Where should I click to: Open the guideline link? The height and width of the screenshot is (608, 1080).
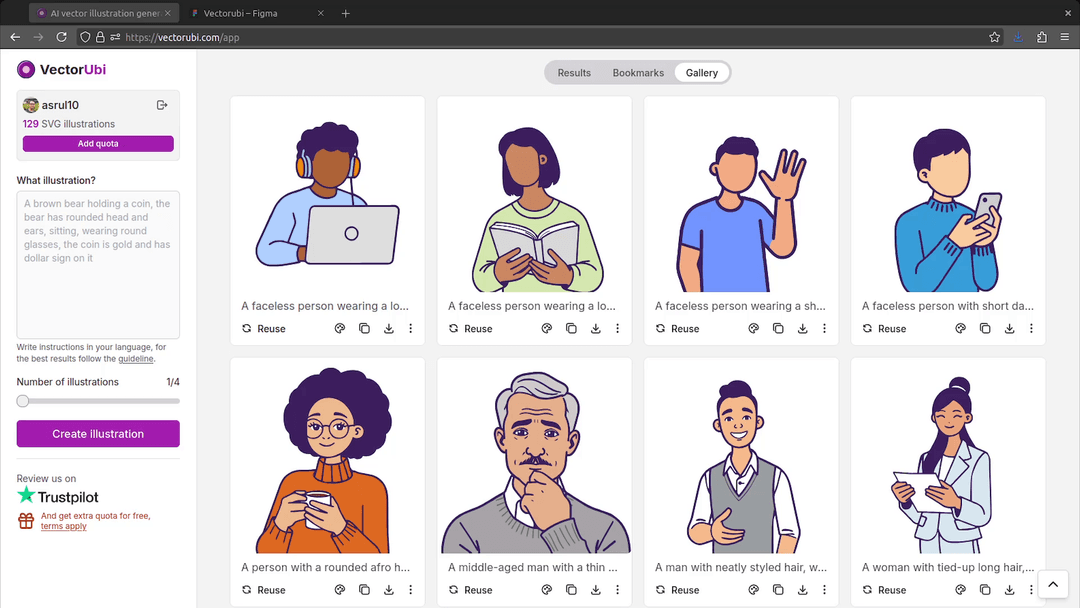136,358
